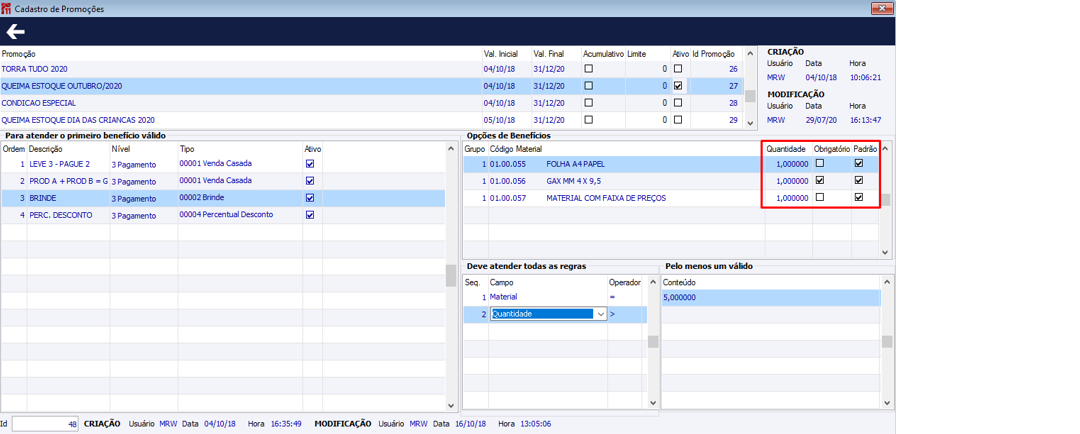The height and width of the screenshot is (434, 1080).
Task: Select FOLHA A4 PAPEL material row
Action: pyautogui.click(x=672, y=164)
